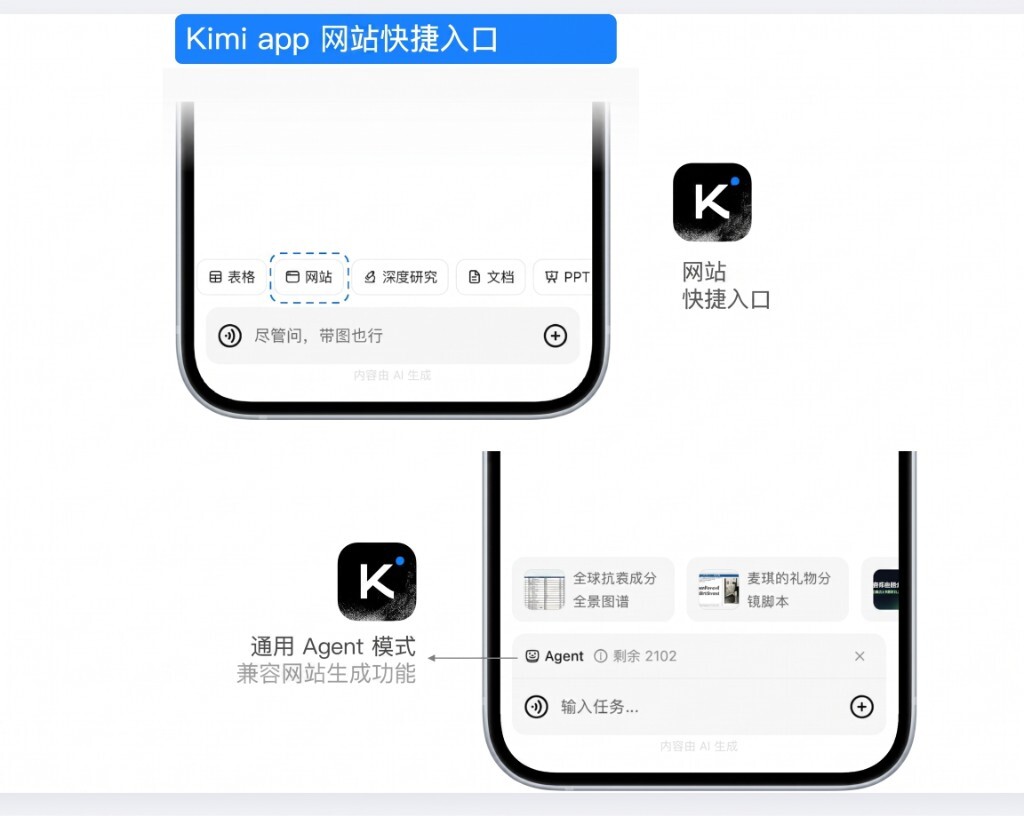Viewport: 1024px width, 816px height.
Task: Tap the 表格 table shortcut chip
Action: point(232,277)
